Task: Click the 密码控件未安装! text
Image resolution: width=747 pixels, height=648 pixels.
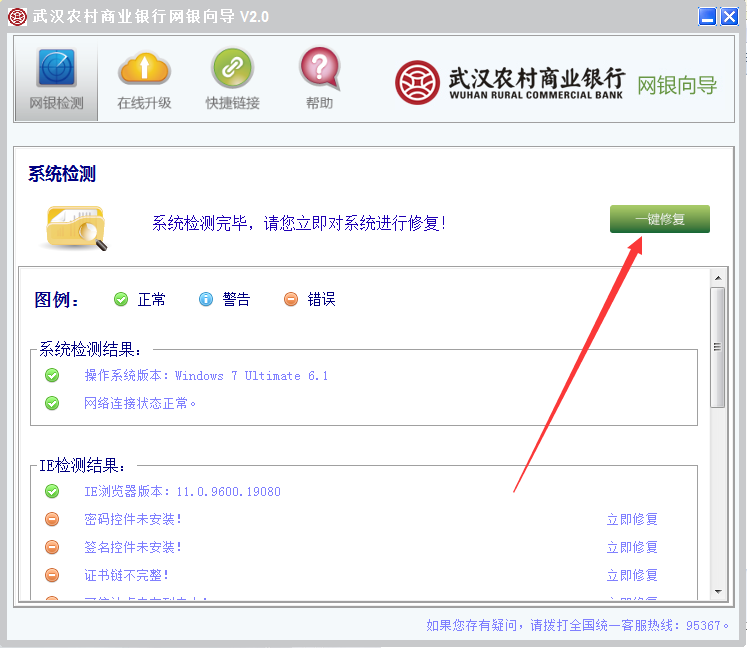Action: 133,519
